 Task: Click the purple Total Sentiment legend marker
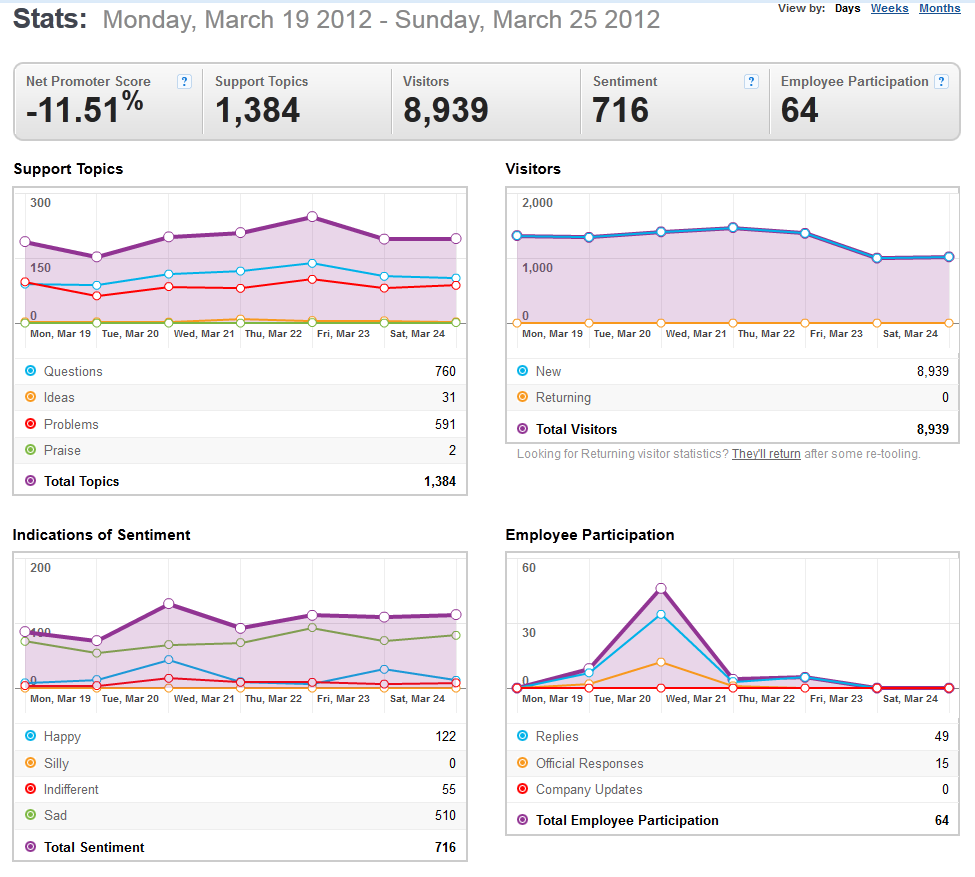tap(30, 847)
